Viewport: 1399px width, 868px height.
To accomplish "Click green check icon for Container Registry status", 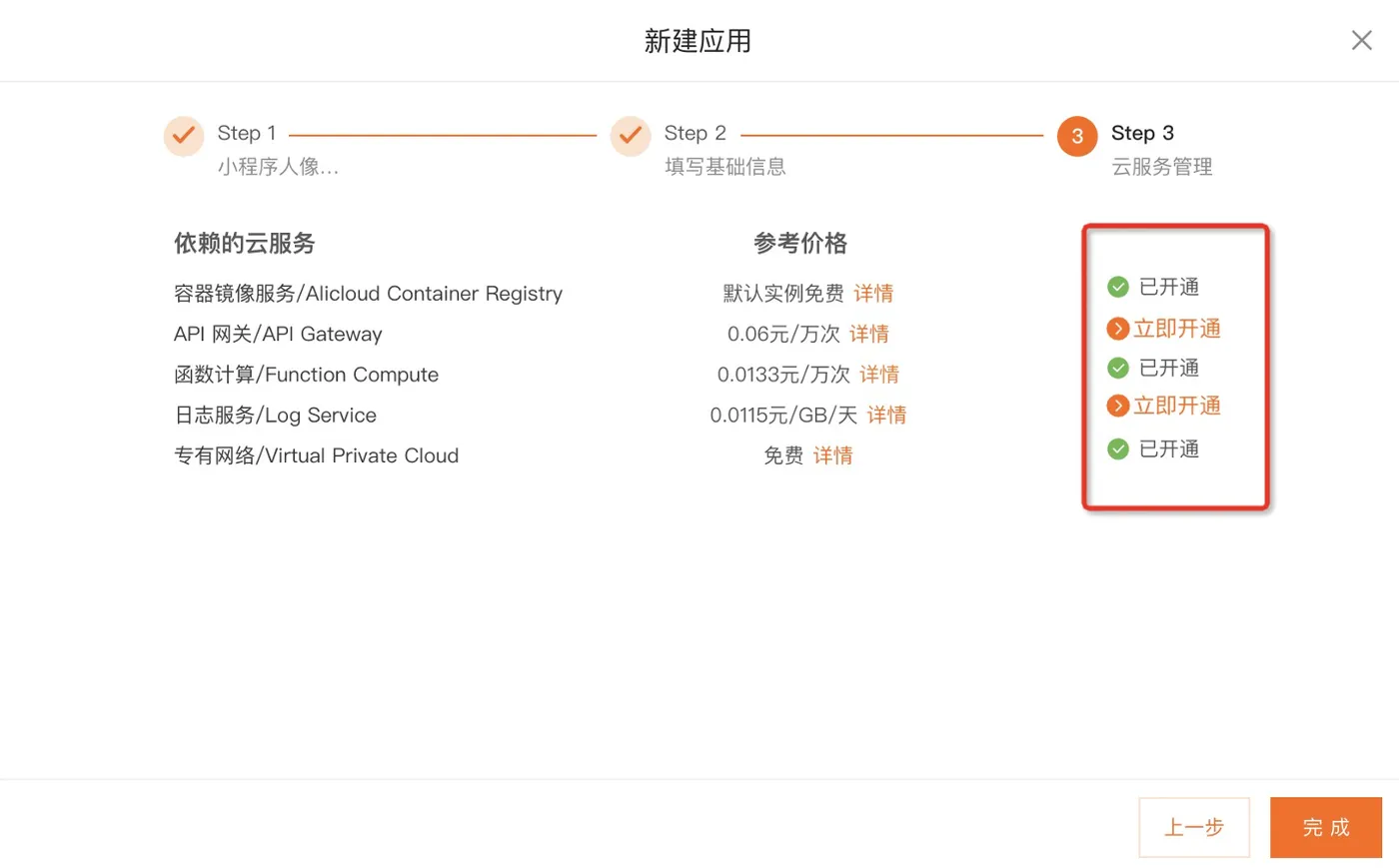I will pyautogui.click(x=1118, y=288).
